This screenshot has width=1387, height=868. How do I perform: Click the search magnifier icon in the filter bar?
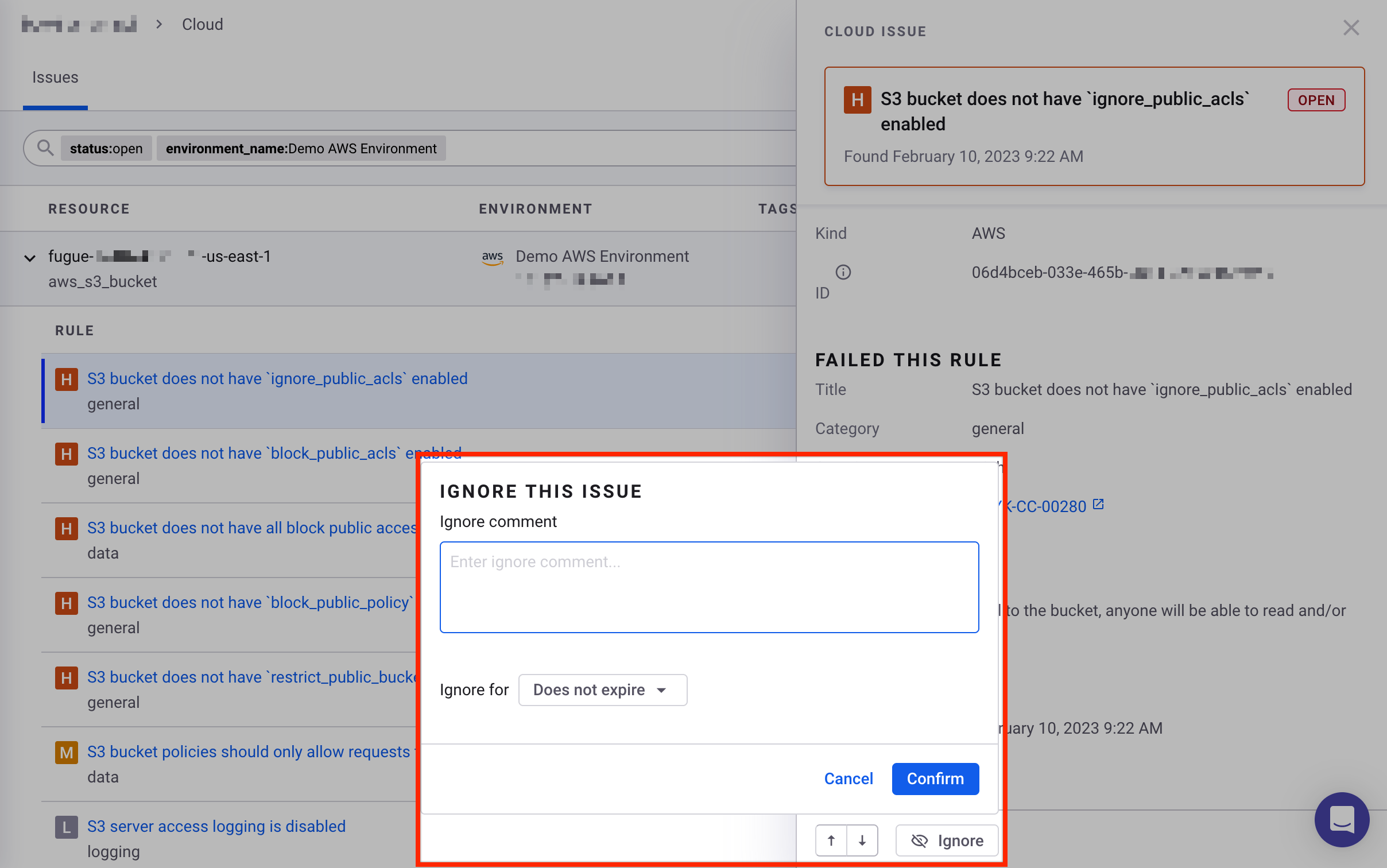(x=45, y=148)
